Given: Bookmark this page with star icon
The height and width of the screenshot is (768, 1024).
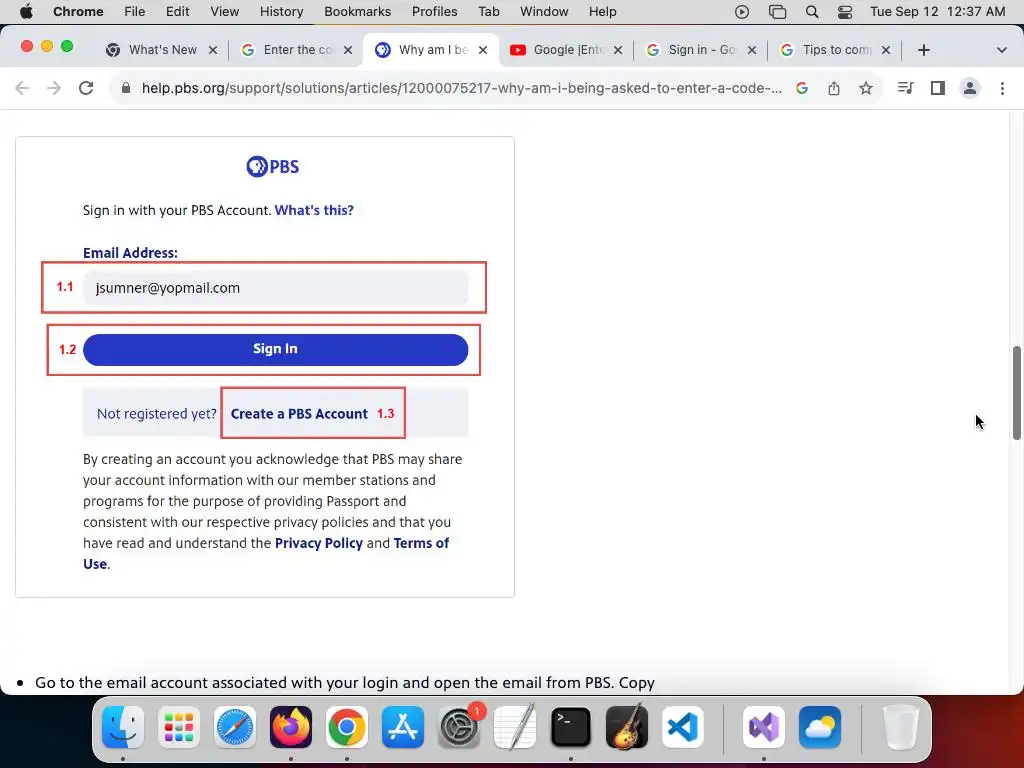Looking at the screenshot, I should point(866,88).
